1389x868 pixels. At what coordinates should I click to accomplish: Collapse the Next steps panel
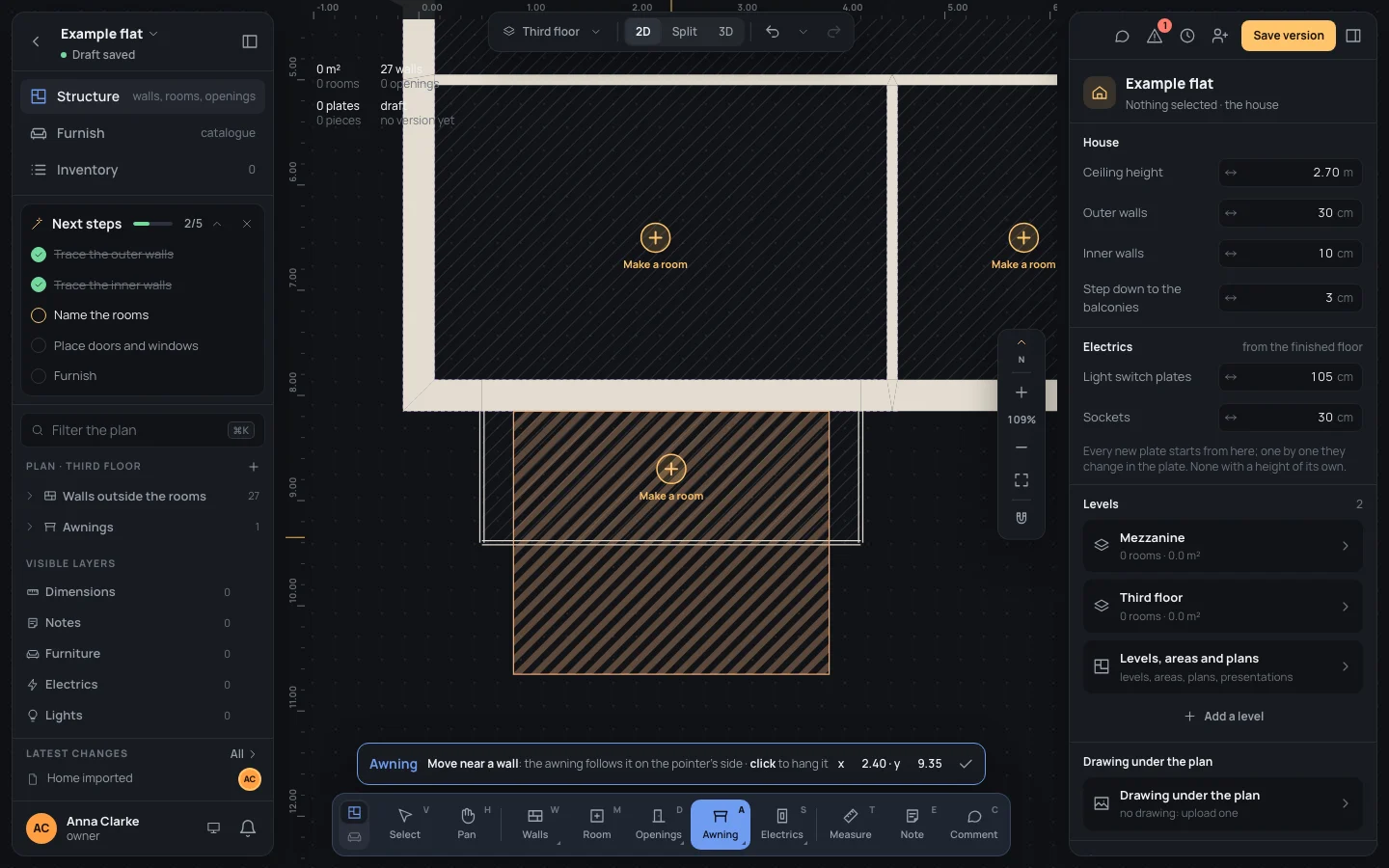coord(217,224)
